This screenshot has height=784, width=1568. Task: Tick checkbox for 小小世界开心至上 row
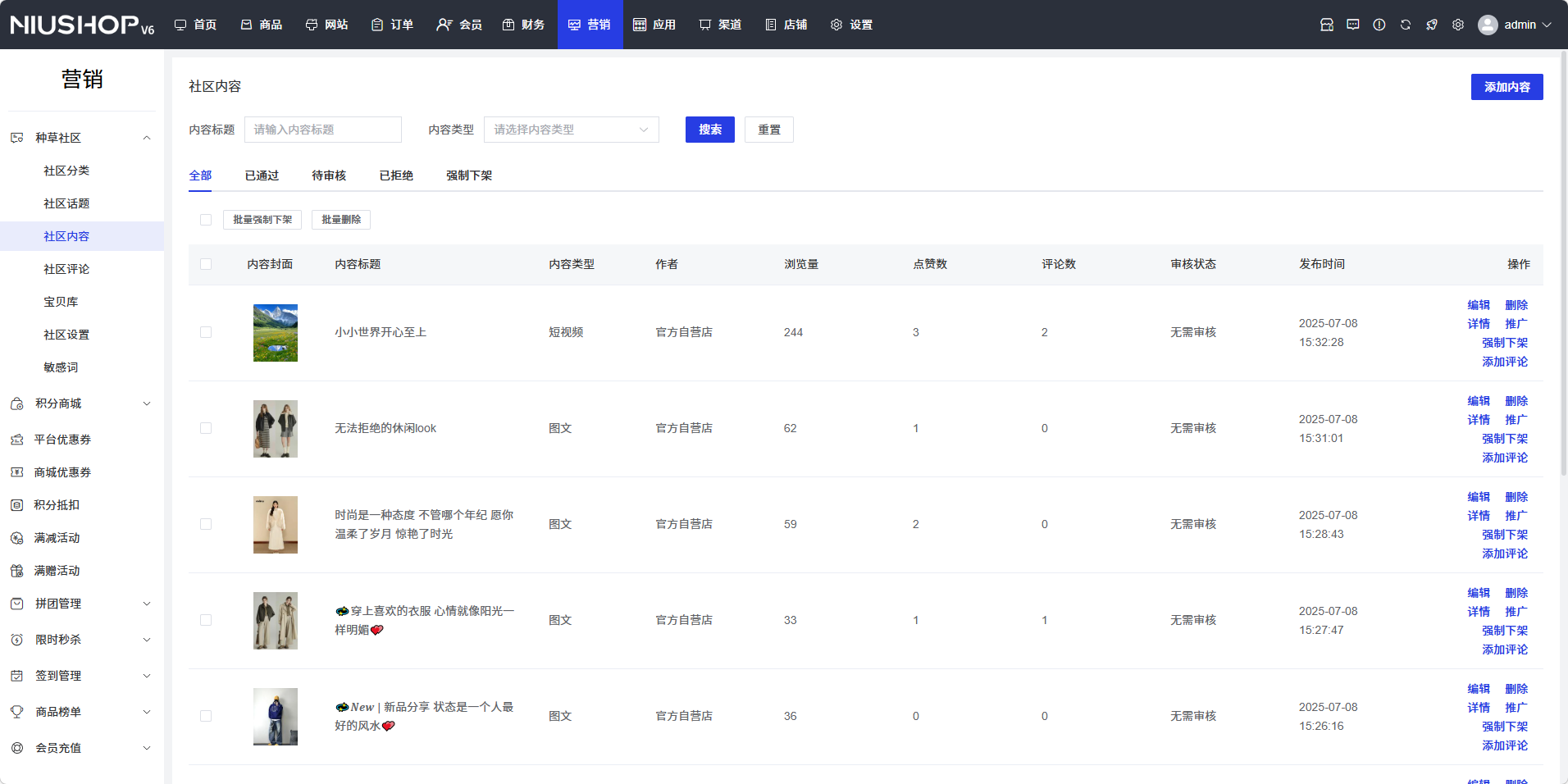click(x=206, y=332)
